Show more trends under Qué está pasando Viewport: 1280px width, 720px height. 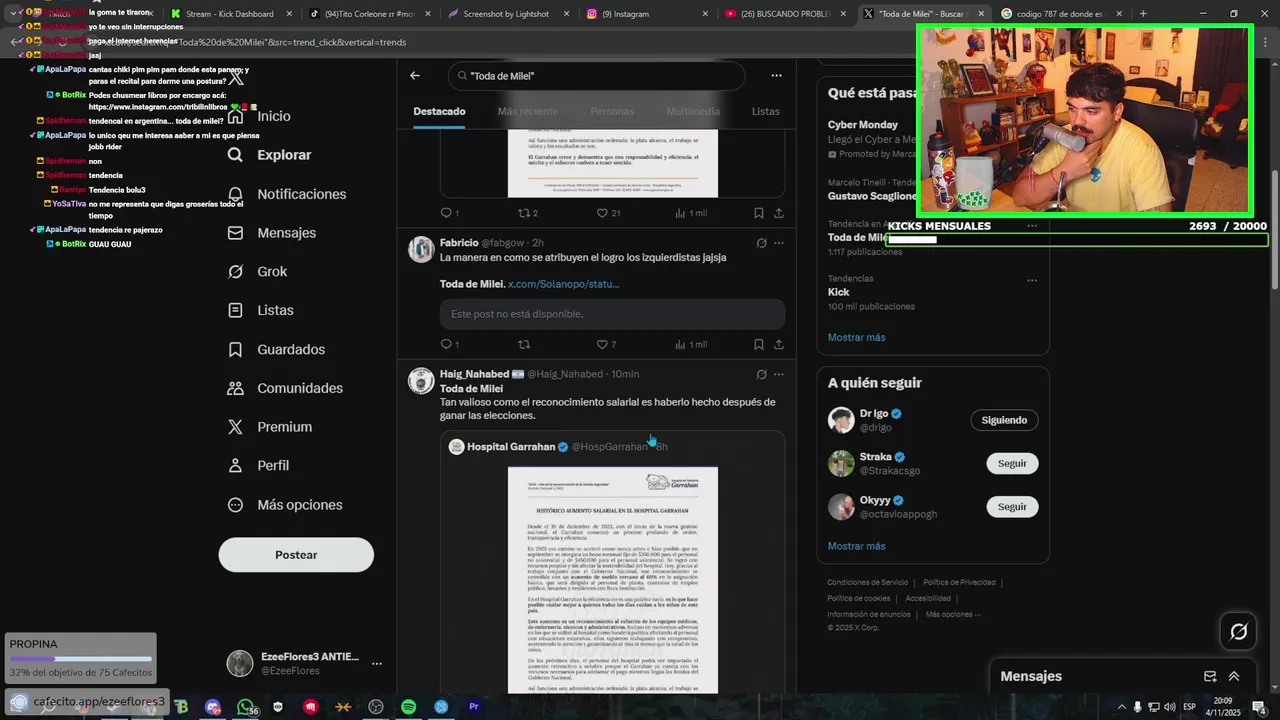point(856,337)
